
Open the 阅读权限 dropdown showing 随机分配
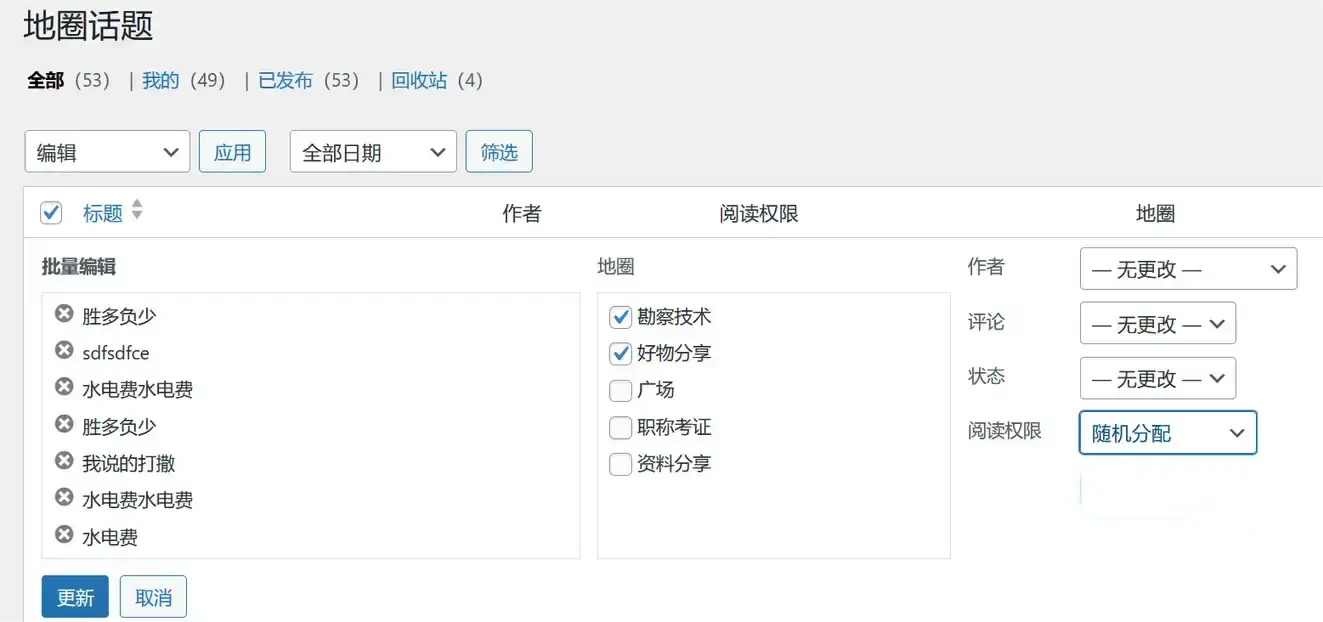pyautogui.click(x=1167, y=433)
